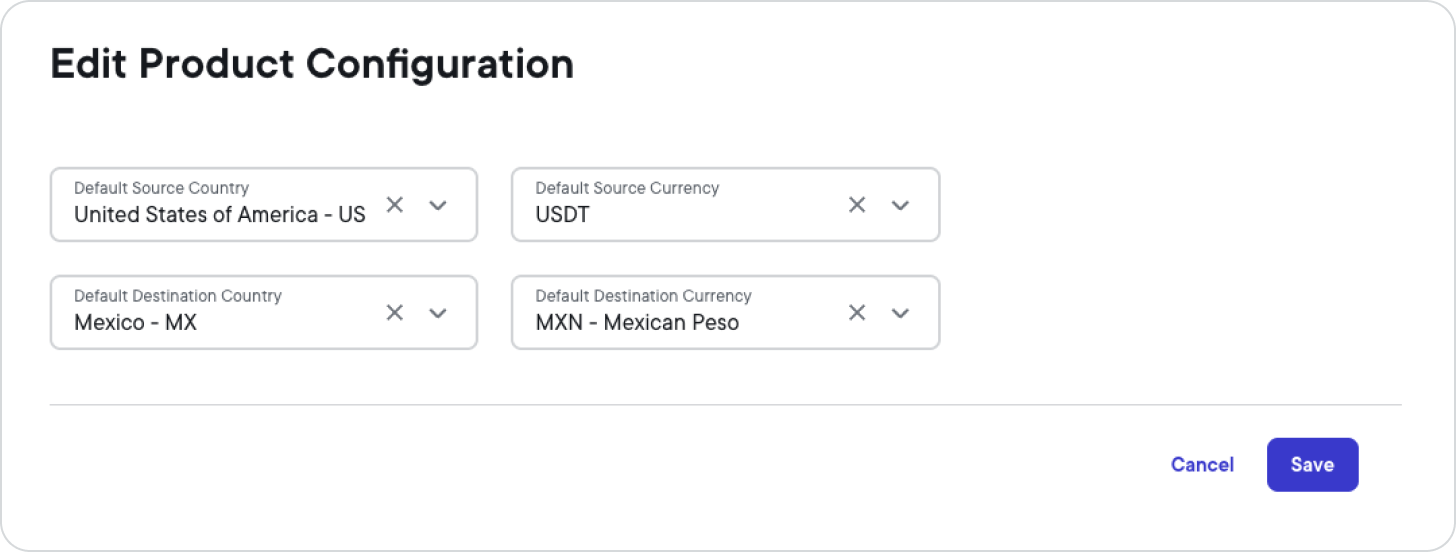Remove the Mexico - MX destination country
The image size is (1456, 552).
[x=395, y=313]
